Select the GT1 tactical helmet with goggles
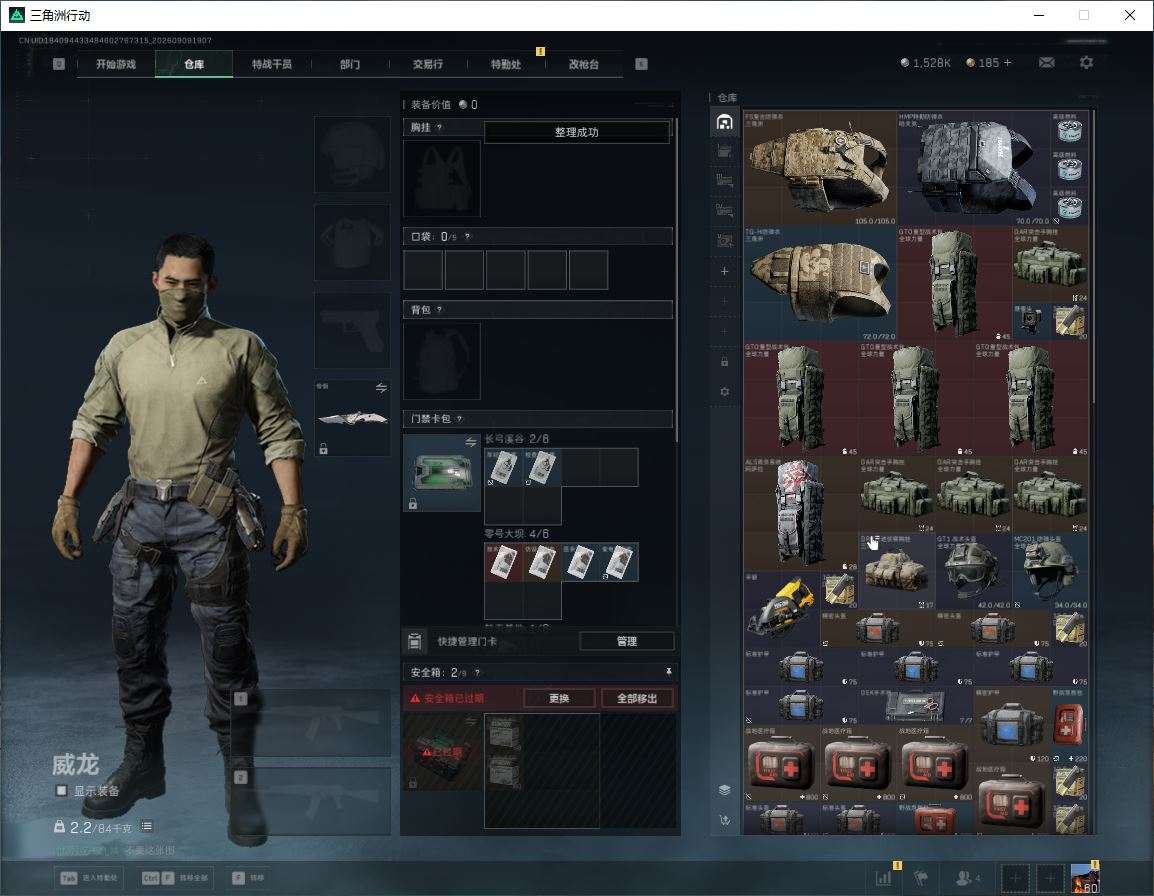Viewport: 1154px width, 896px height. click(x=973, y=571)
